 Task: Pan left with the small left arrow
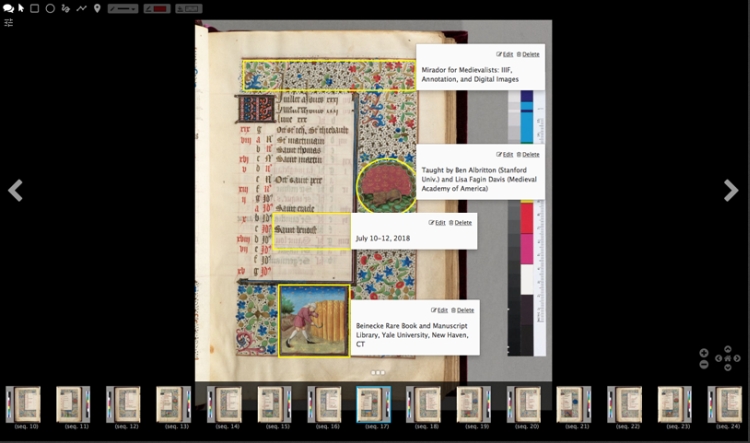(718, 358)
